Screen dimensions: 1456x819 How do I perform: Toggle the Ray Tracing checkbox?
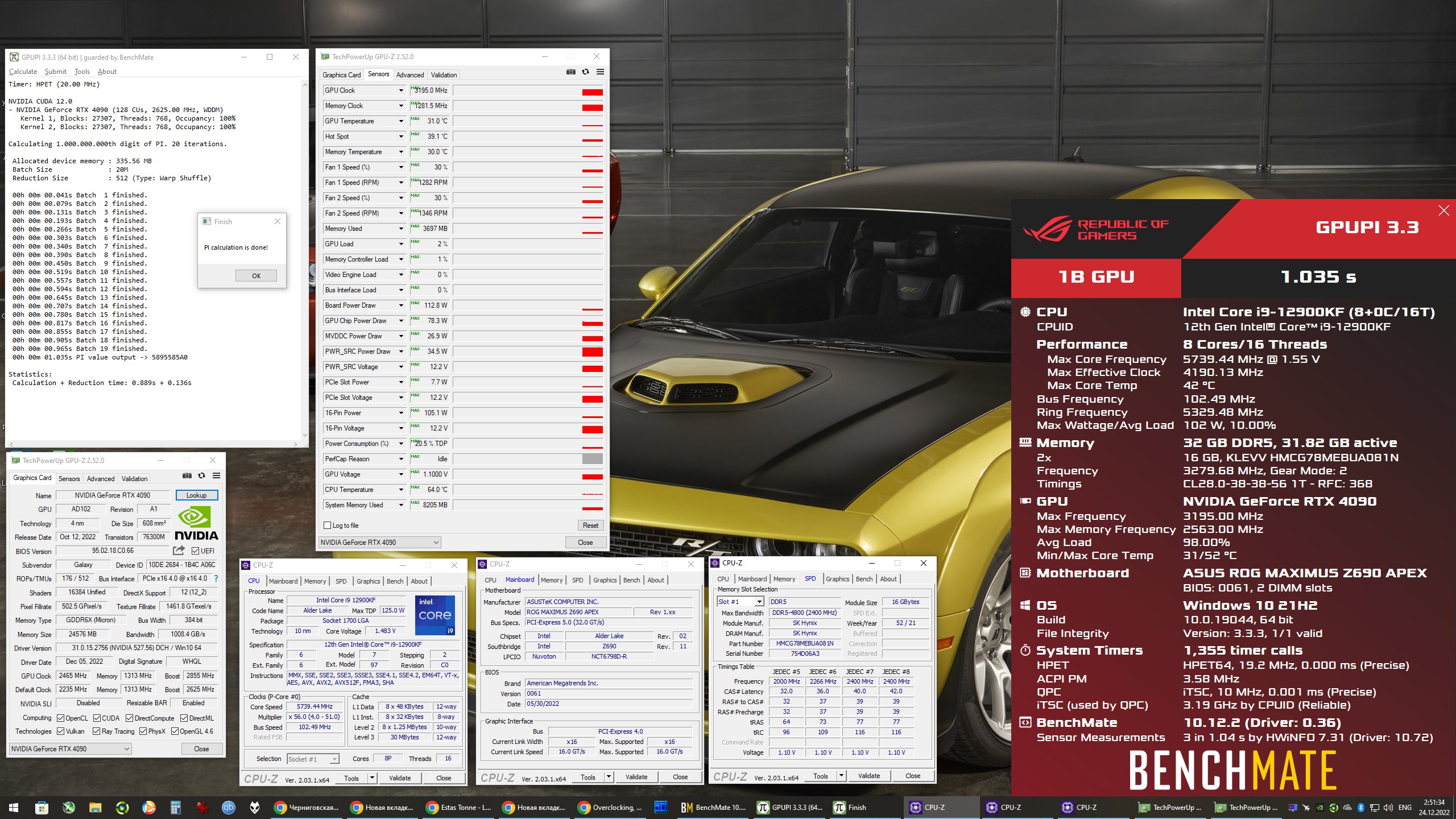[96, 731]
